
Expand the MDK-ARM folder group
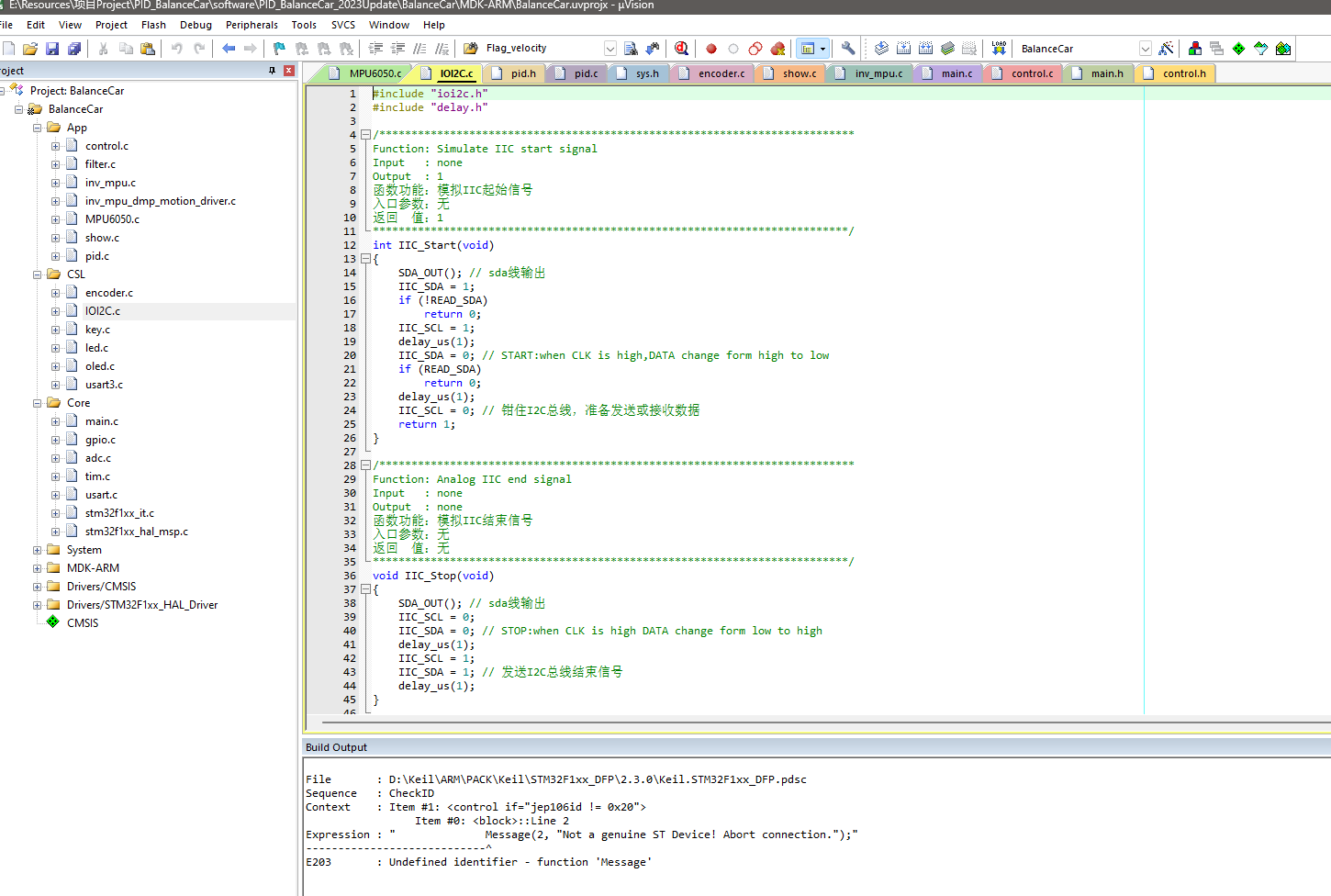38,568
